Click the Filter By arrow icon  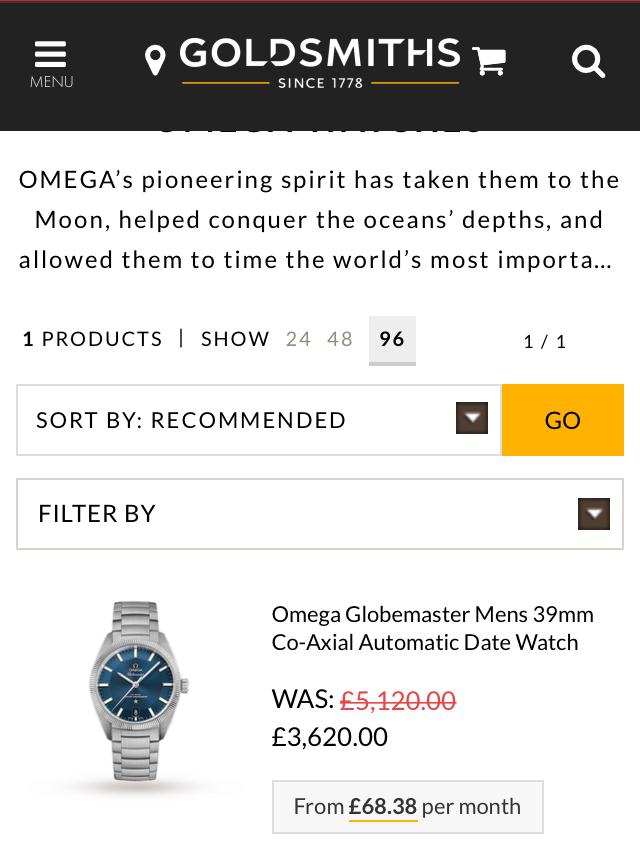click(594, 514)
